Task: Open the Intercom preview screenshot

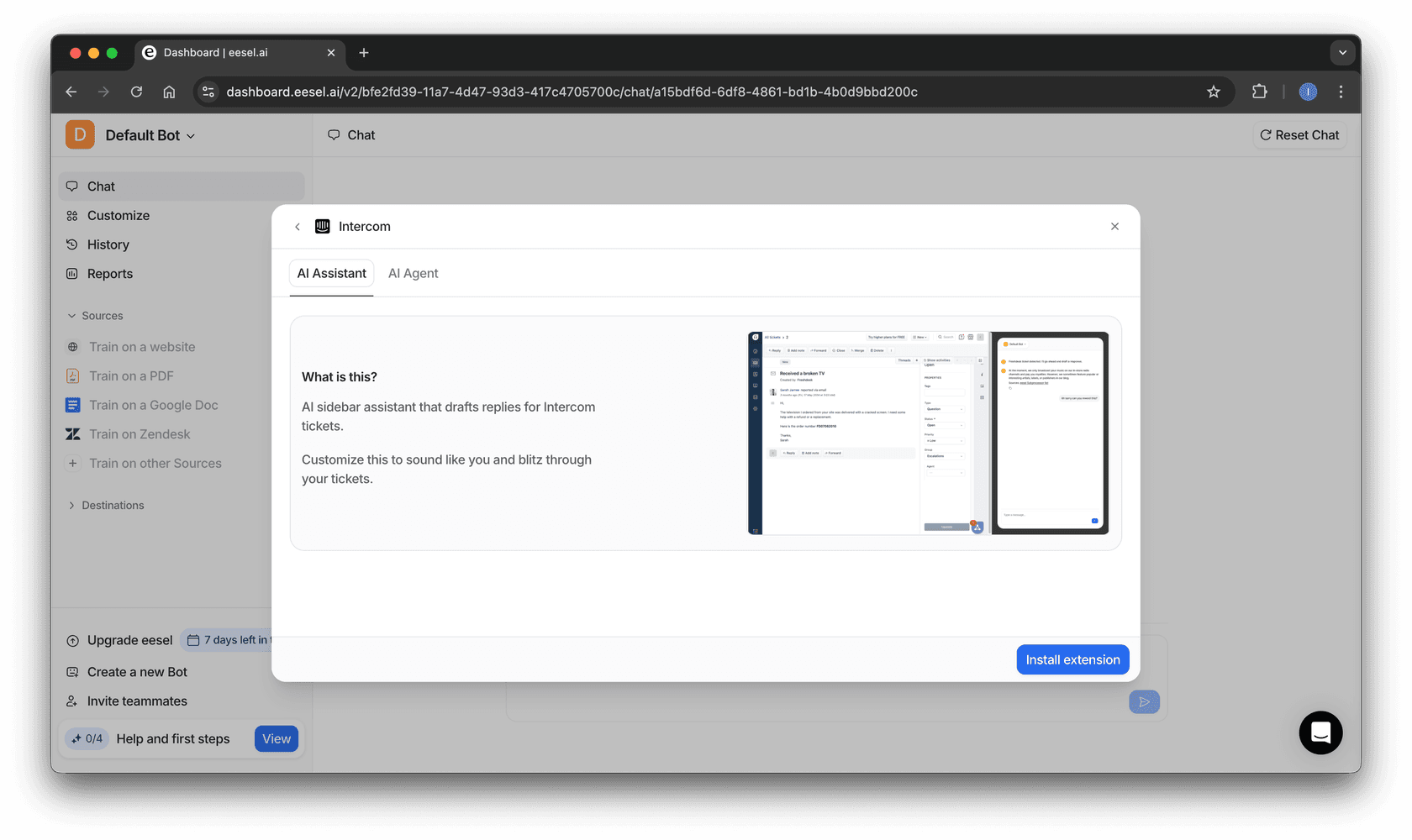Action: (928, 433)
